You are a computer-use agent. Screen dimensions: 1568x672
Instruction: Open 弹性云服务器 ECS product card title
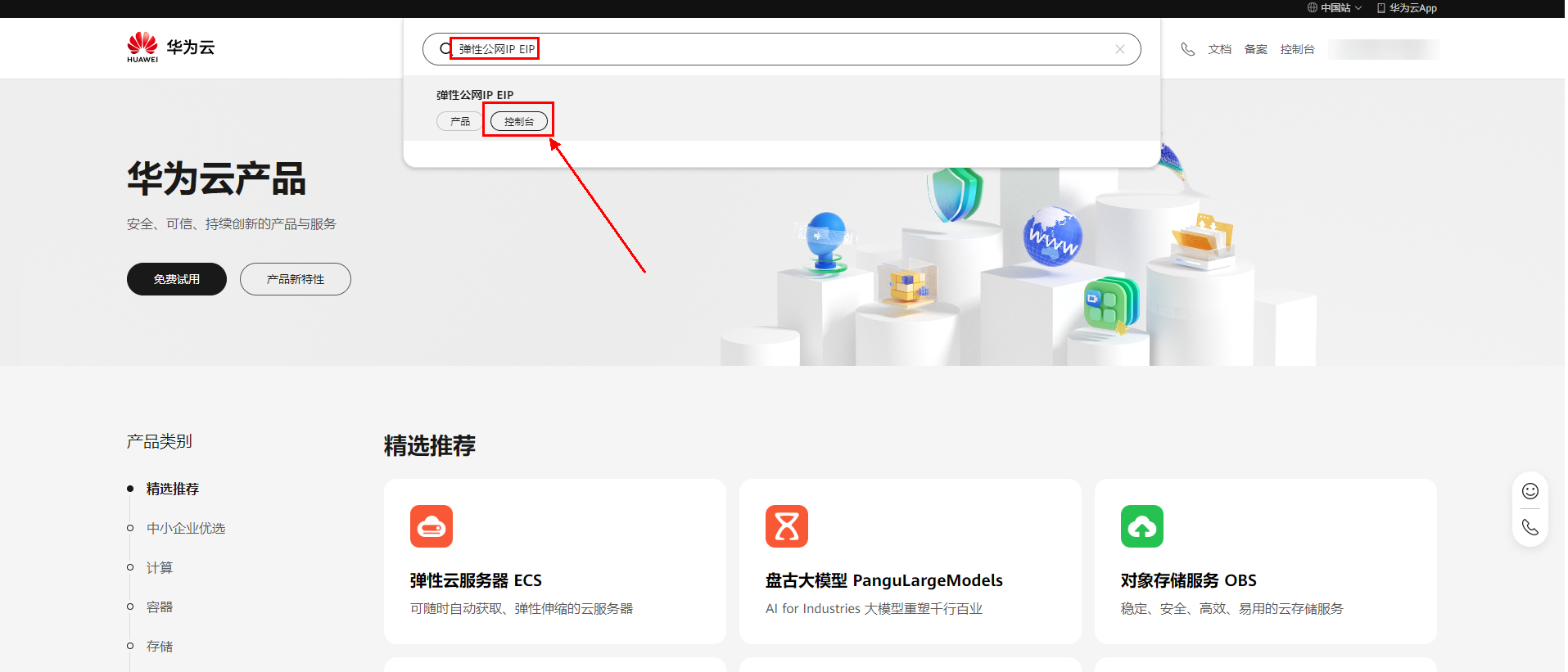pyautogui.click(x=476, y=580)
